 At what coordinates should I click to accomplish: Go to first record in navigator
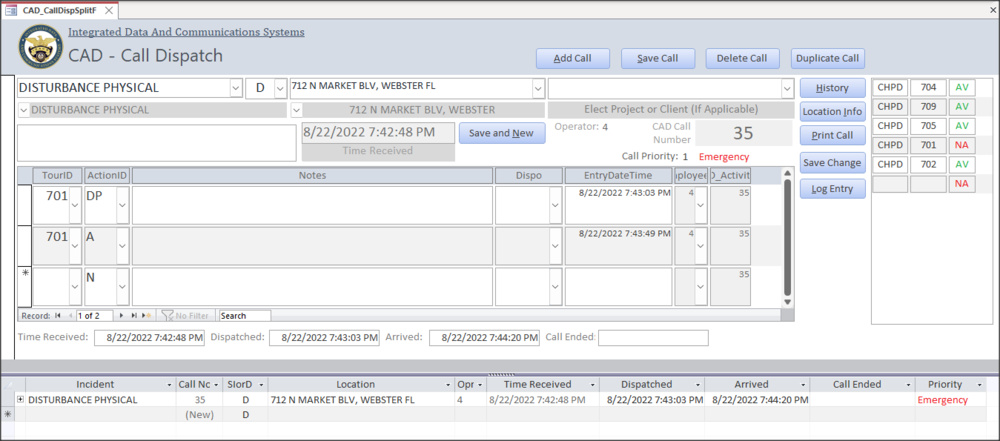(x=57, y=315)
